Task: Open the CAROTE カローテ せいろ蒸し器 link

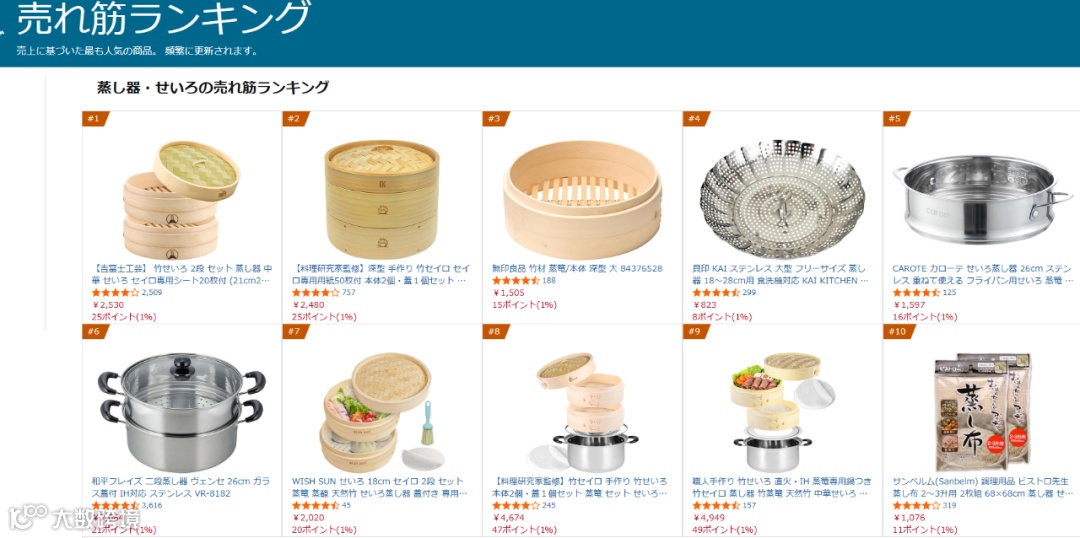Action: [x=982, y=274]
